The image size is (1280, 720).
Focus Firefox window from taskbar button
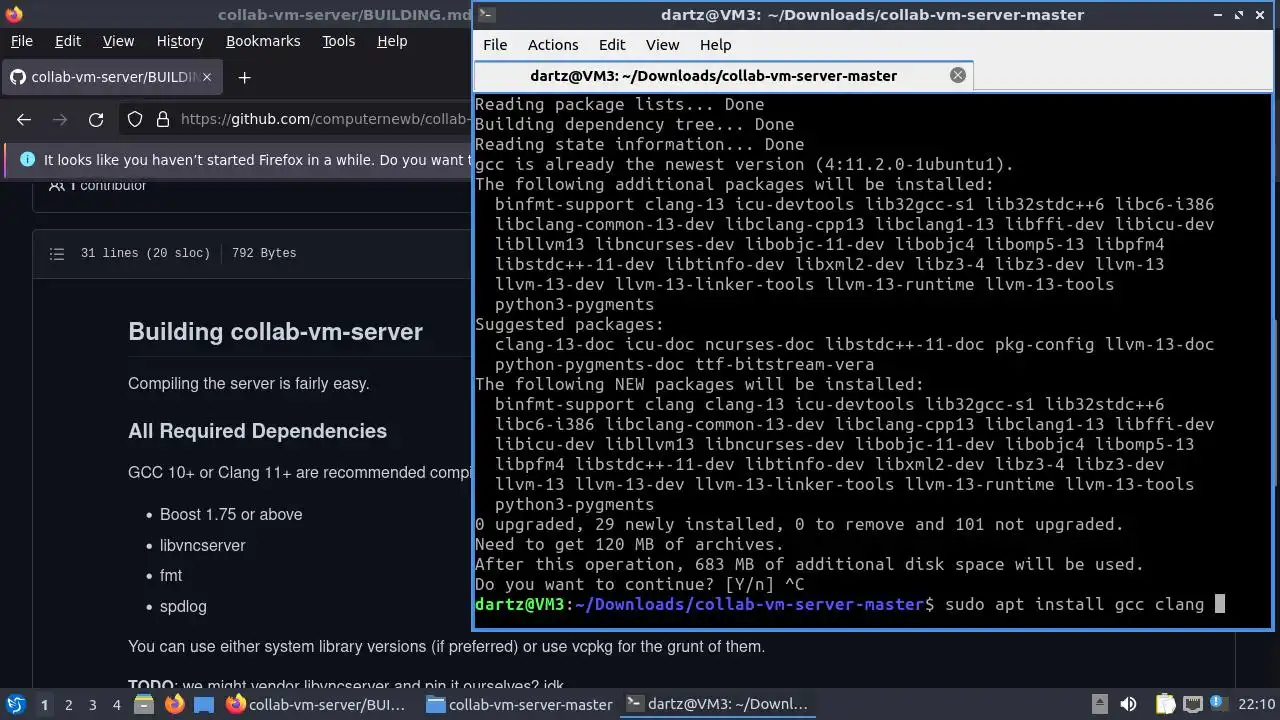(316, 704)
